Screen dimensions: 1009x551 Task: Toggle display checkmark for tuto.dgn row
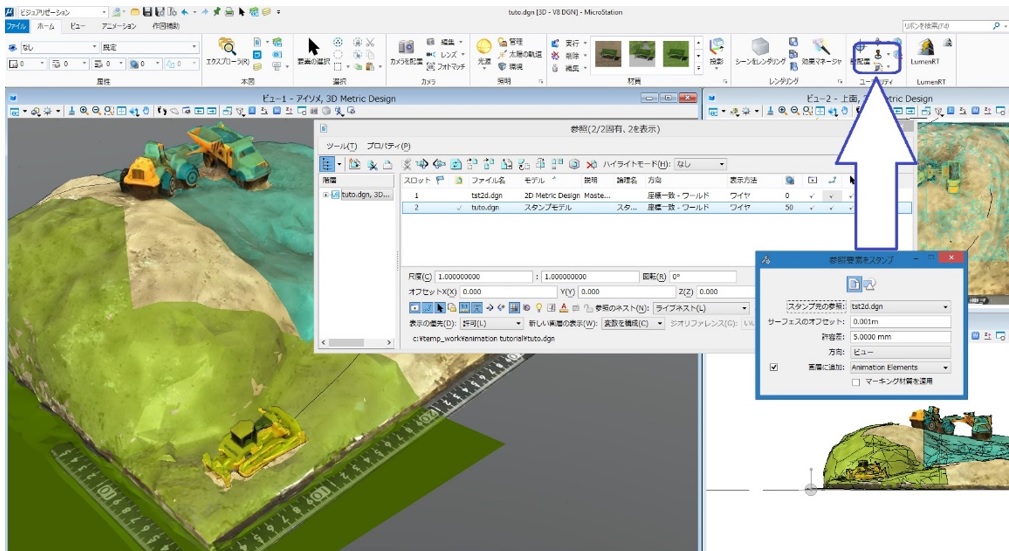pyautogui.click(x=812, y=208)
